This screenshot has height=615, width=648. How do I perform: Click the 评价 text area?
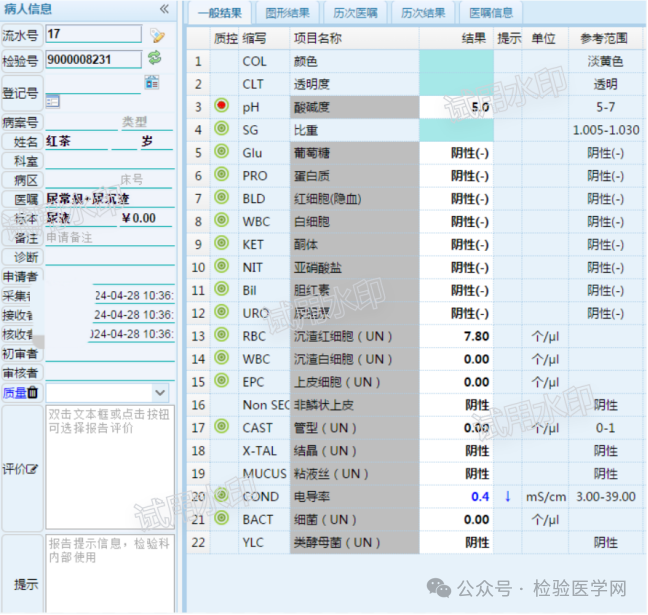click(110, 467)
